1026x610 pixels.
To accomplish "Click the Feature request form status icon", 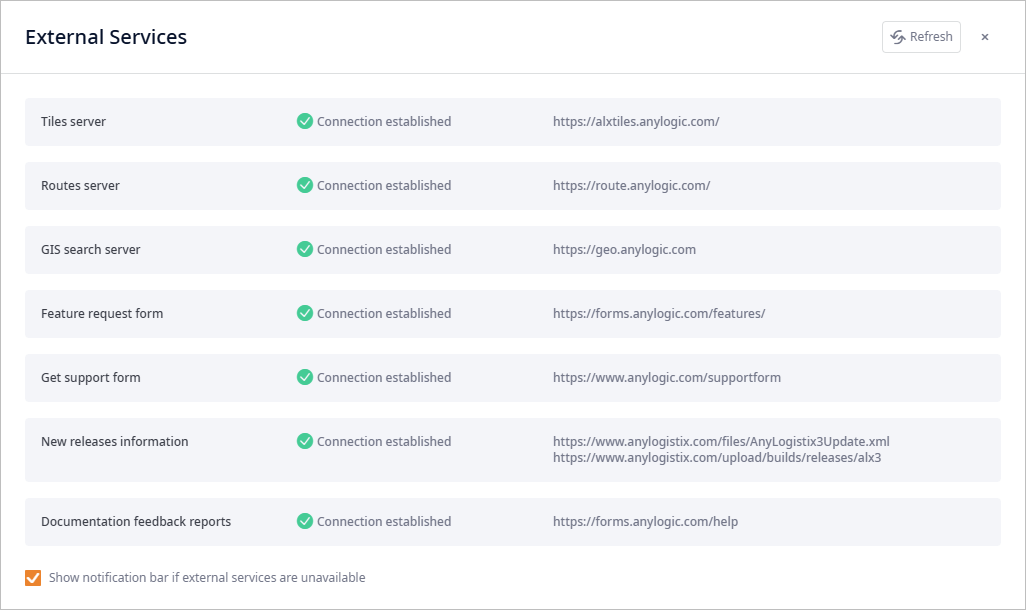I will pos(305,313).
